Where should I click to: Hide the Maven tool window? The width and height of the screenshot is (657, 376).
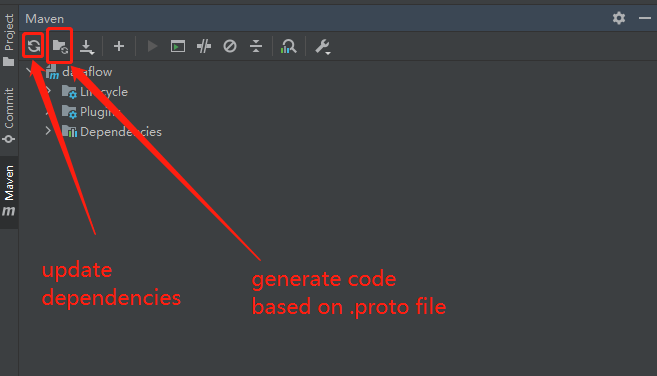[645, 18]
